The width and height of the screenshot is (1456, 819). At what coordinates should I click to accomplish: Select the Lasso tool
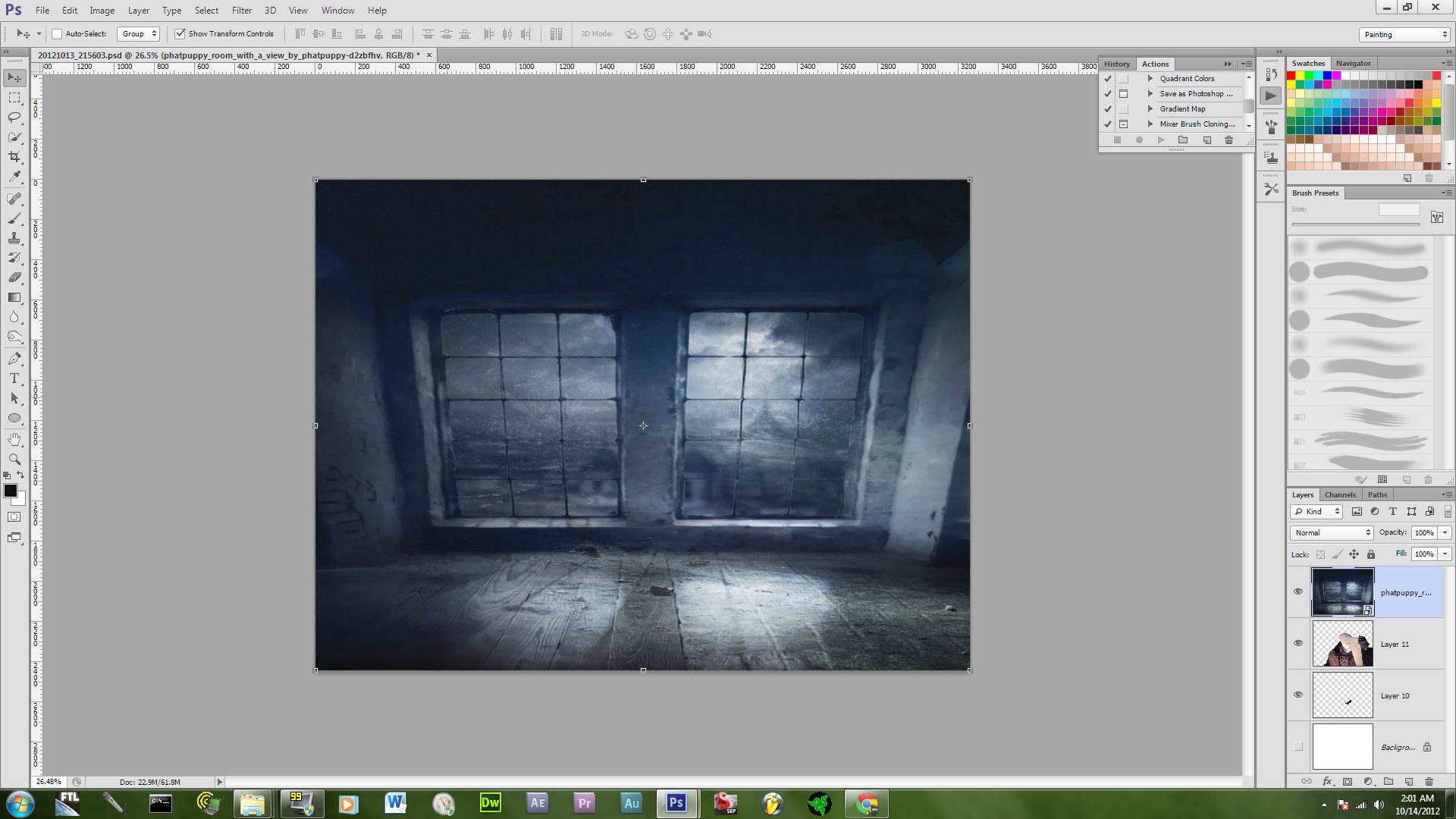pyautogui.click(x=14, y=118)
